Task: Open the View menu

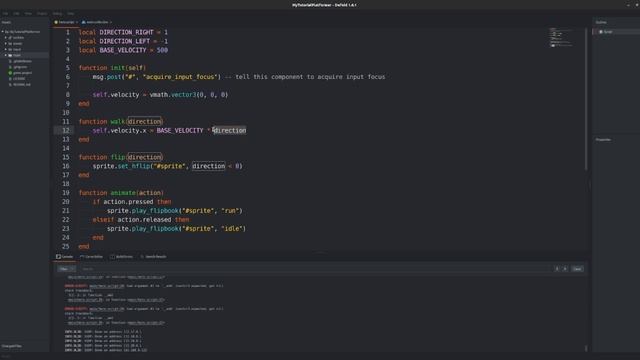Action: 28,13
